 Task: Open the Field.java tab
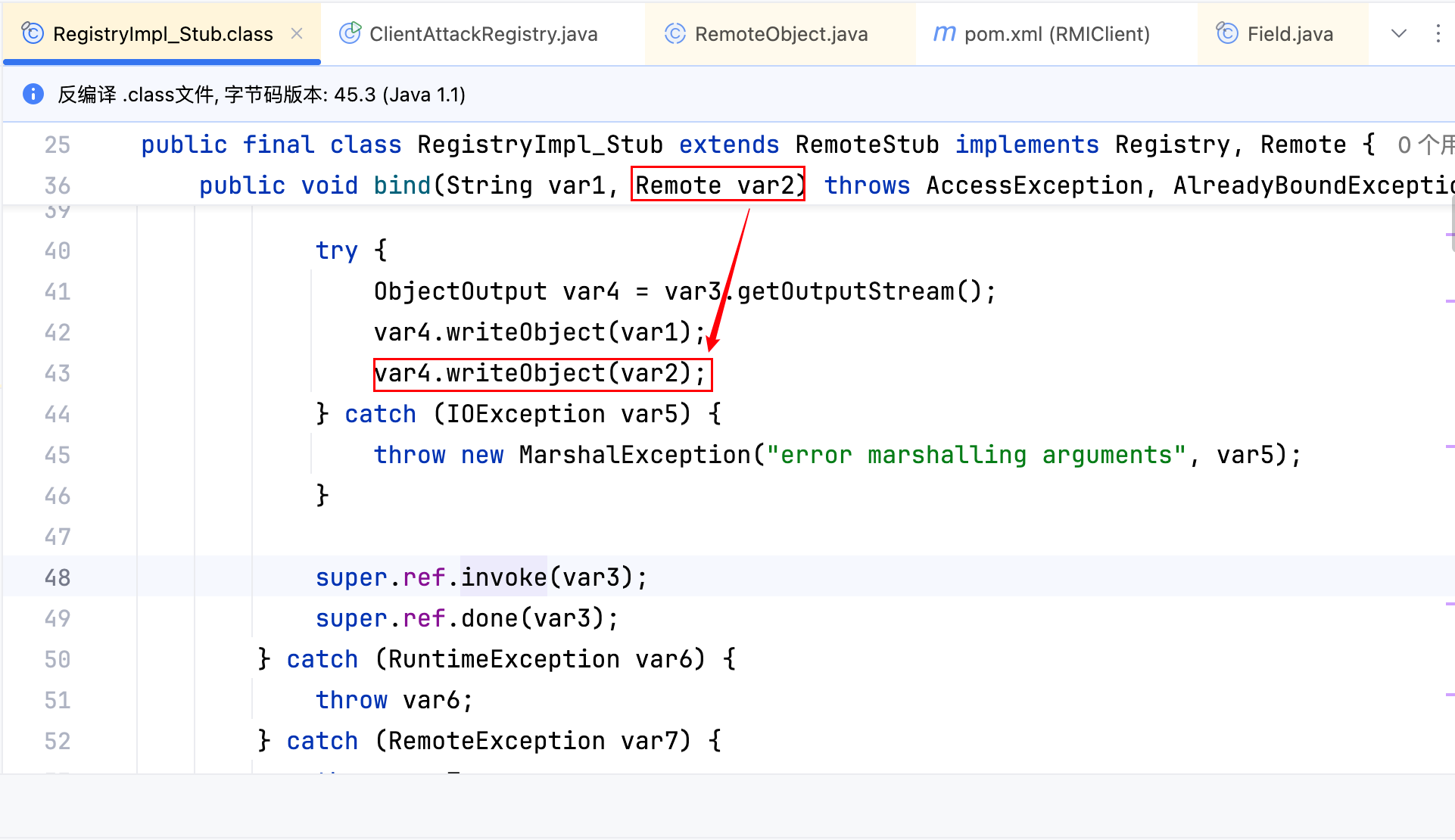1290,34
